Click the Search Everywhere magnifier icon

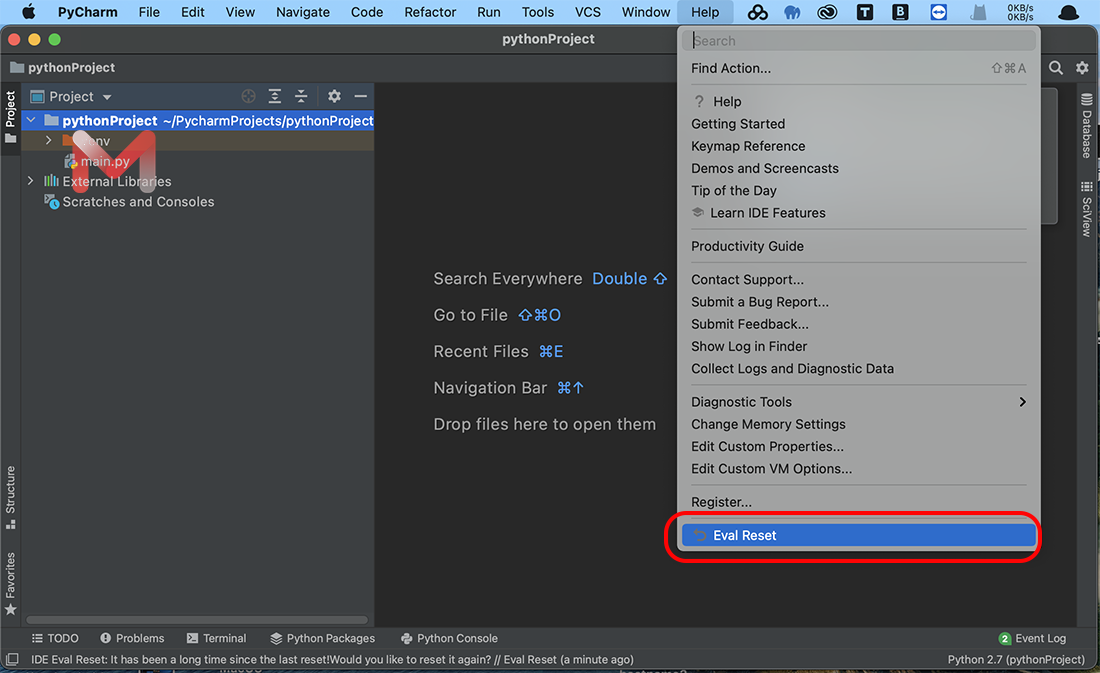coord(1056,67)
